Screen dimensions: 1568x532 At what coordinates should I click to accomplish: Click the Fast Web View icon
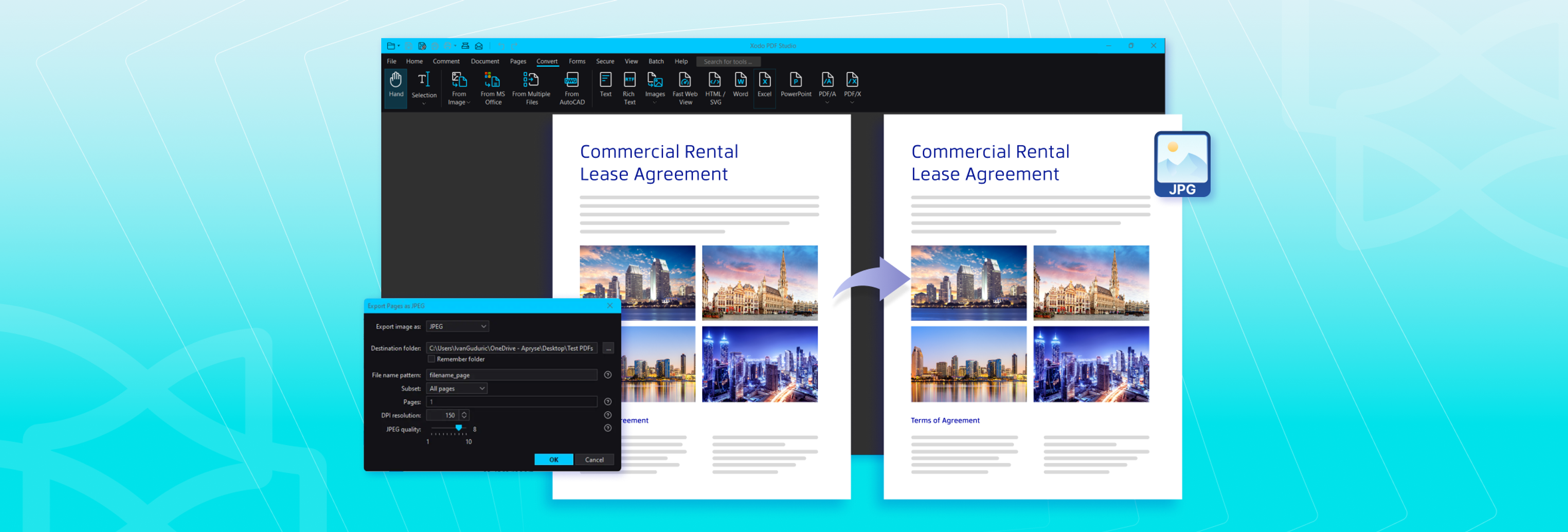point(685,88)
